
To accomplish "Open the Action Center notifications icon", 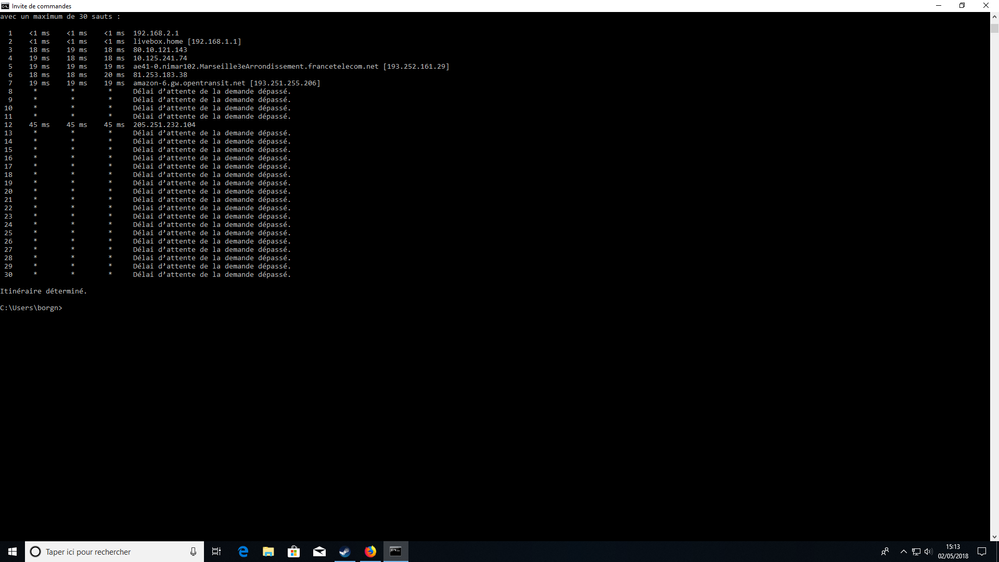I will (982, 552).
